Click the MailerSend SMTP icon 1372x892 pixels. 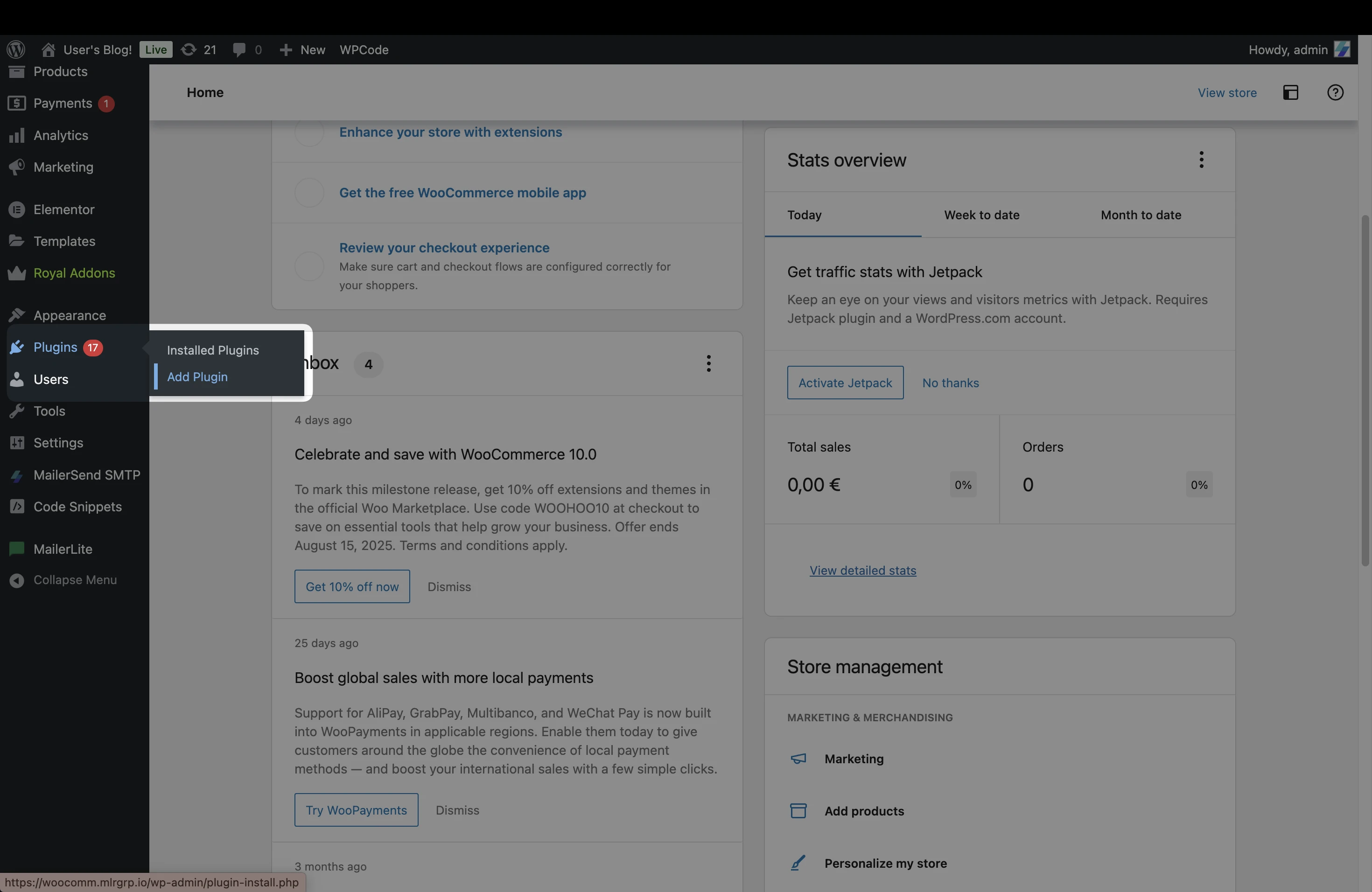(17, 475)
